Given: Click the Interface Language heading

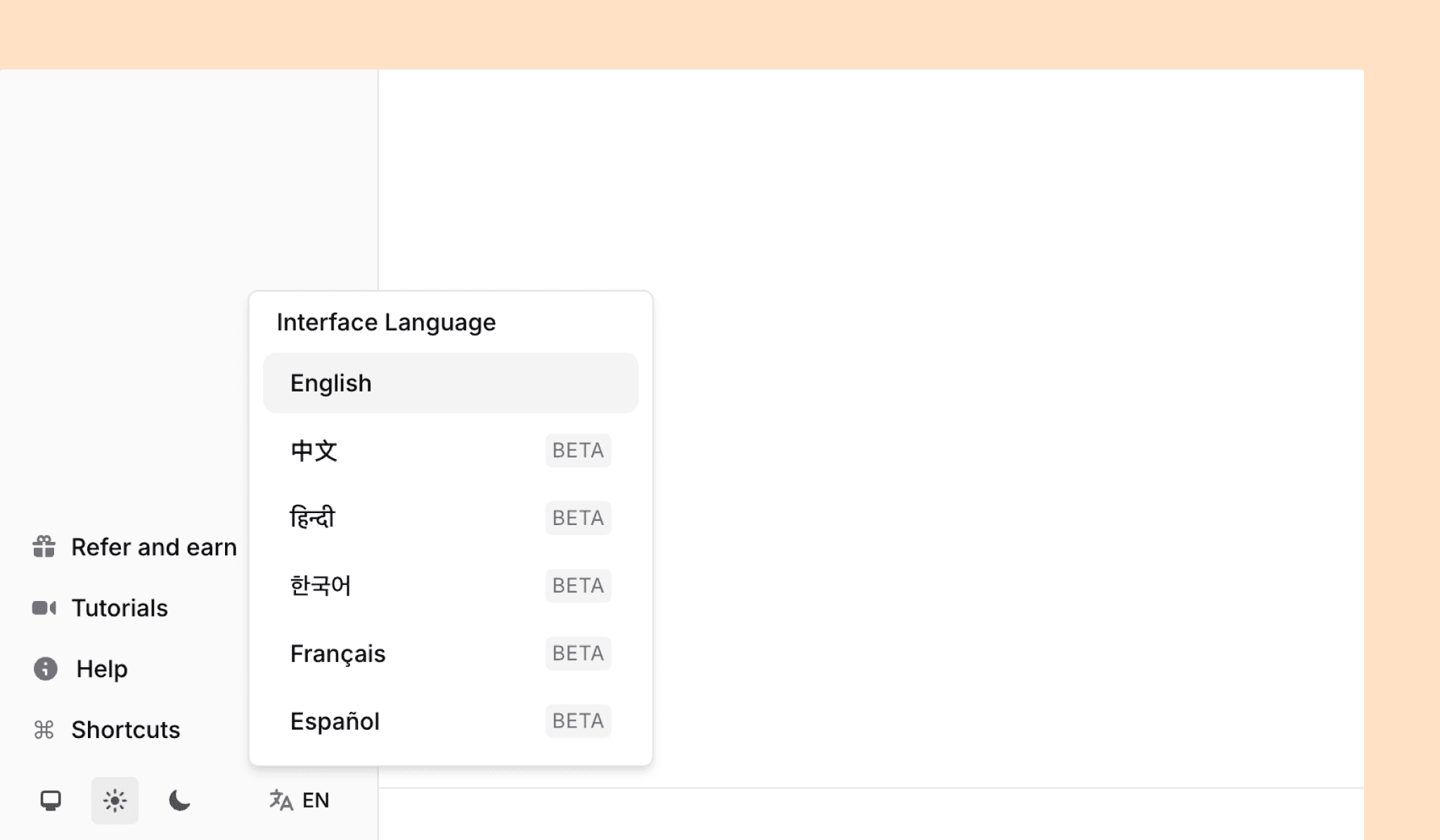Looking at the screenshot, I should tap(387, 321).
